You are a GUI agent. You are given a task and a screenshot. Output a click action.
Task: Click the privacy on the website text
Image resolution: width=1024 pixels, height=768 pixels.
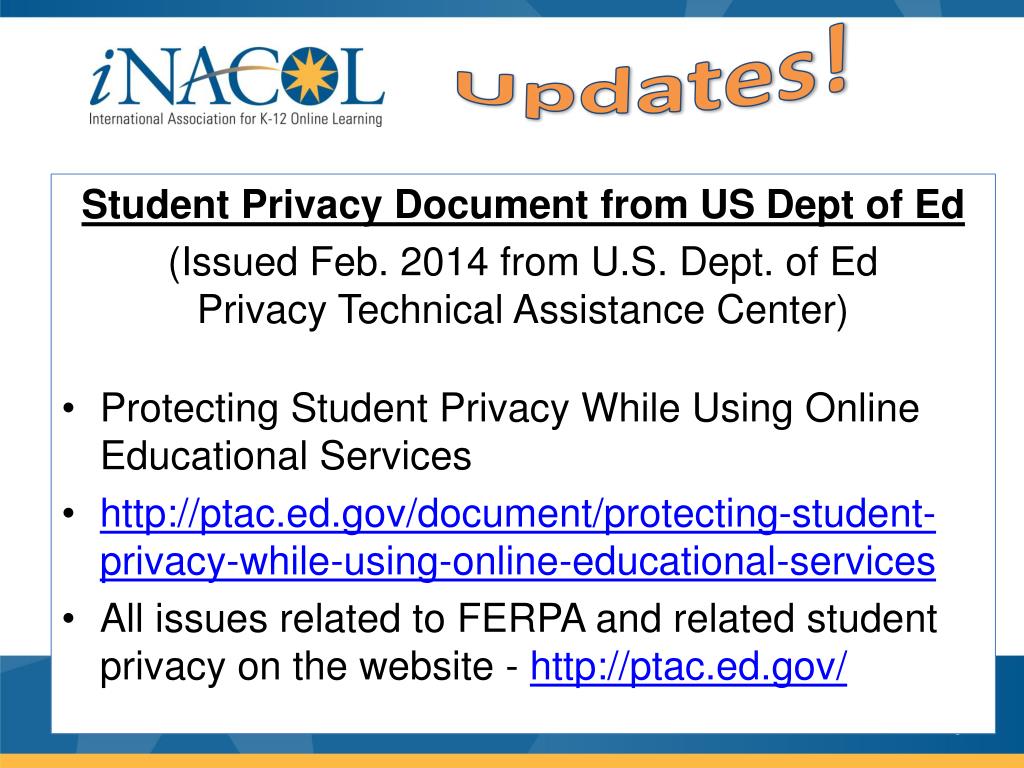click(x=302, y=667)
